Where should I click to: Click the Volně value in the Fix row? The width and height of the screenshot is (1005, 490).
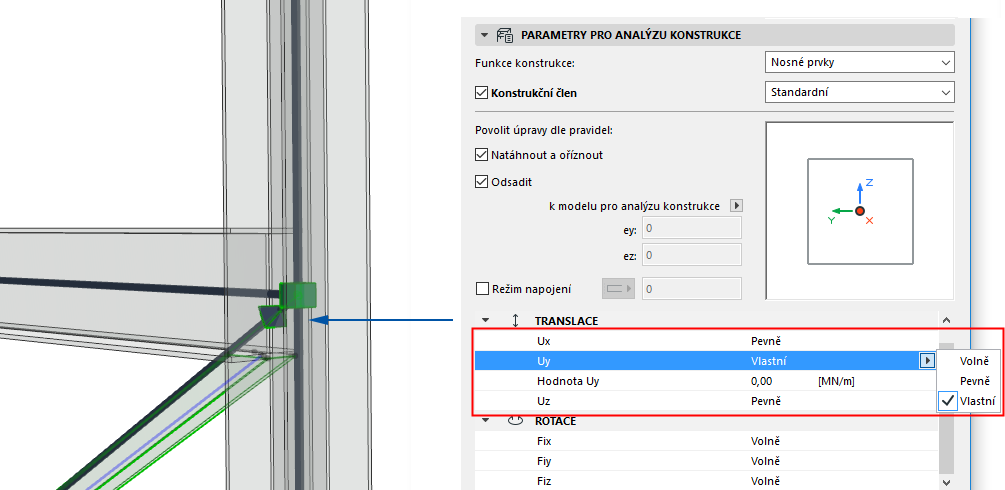tap(765, 441)
